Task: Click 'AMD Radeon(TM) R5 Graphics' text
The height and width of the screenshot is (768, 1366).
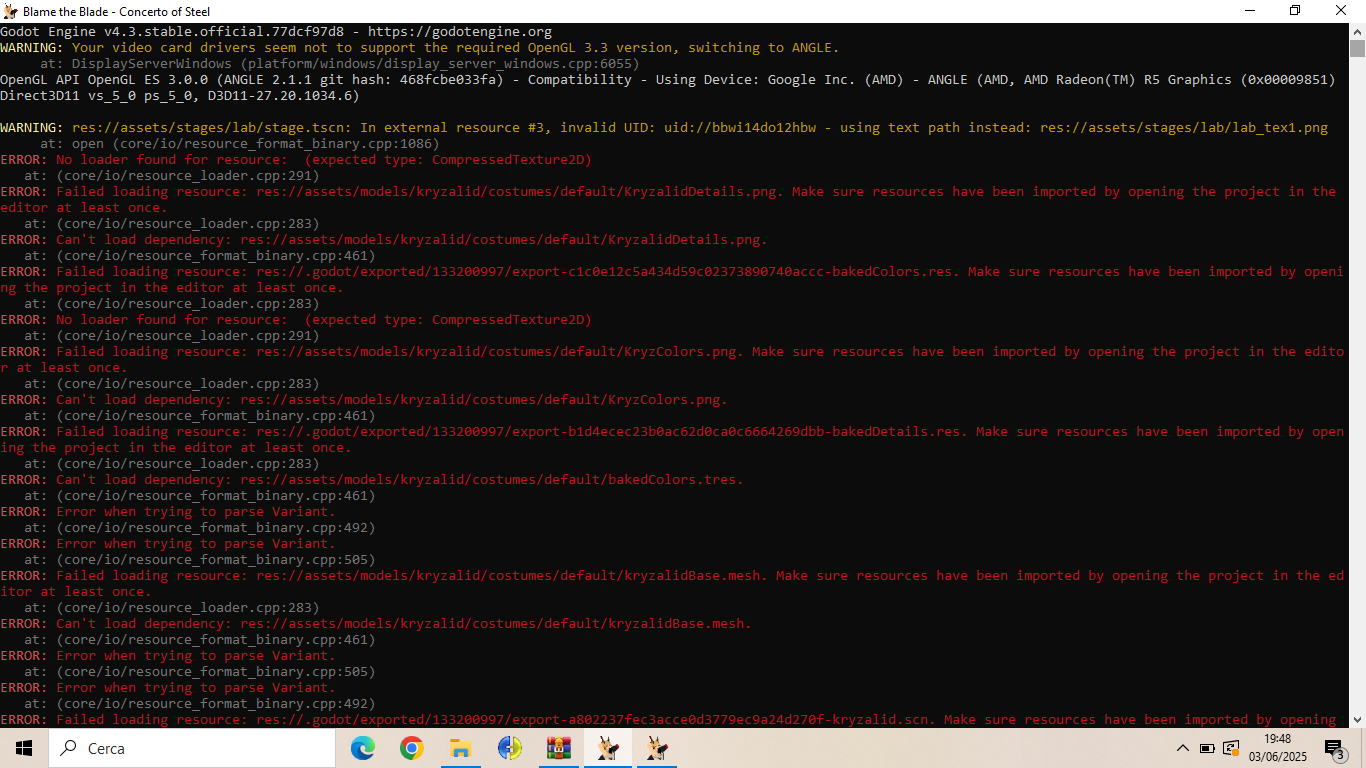Action: point(1128,80)
